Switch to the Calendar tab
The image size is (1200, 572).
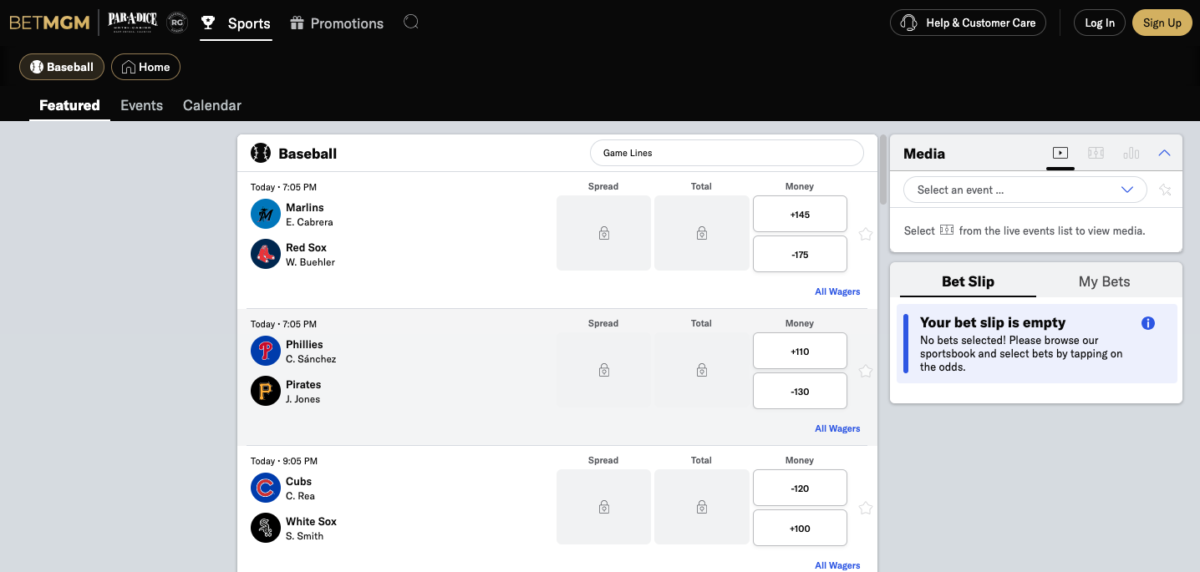[212, 105]
